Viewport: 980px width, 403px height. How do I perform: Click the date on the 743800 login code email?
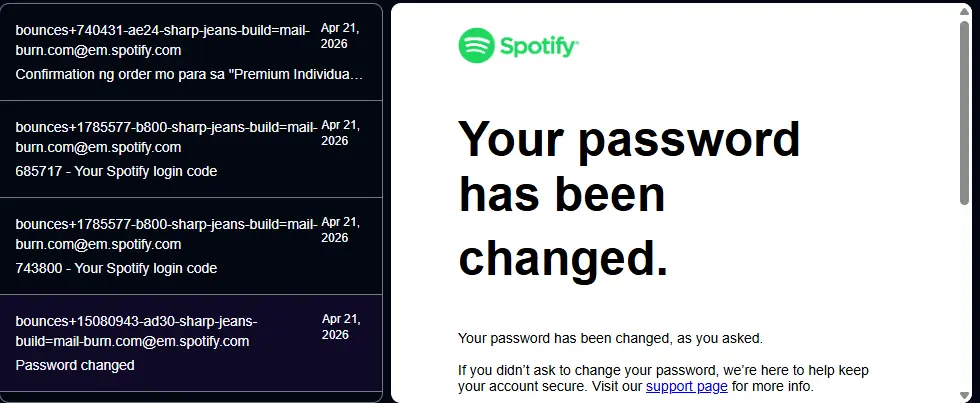tap(341, 229)
